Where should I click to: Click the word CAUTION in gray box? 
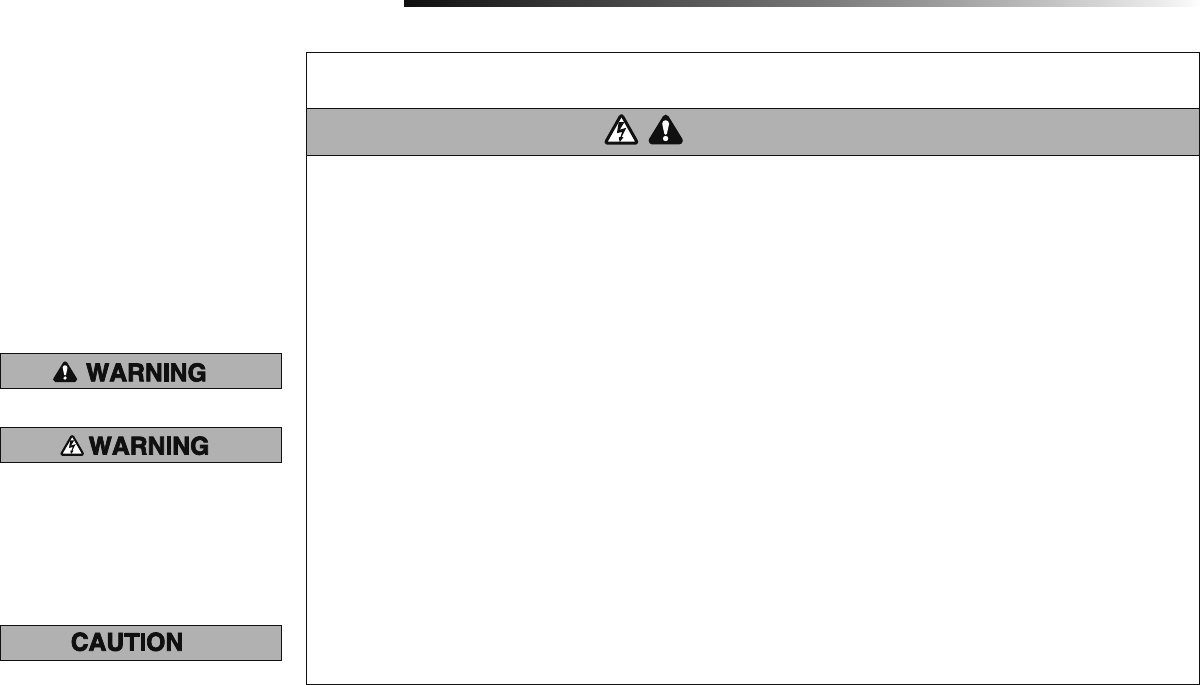[127, 643]
